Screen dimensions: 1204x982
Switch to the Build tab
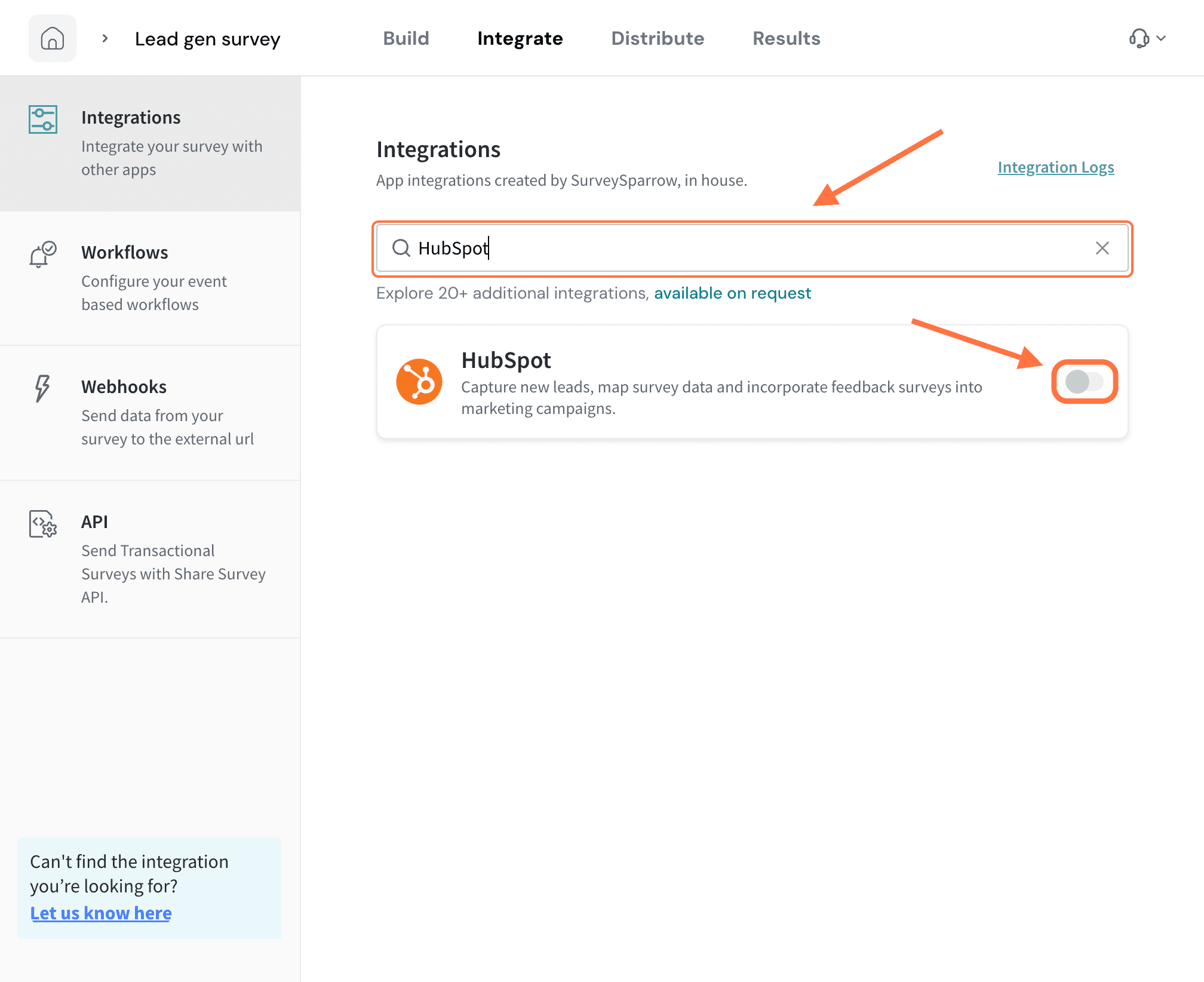pos(406,39)
